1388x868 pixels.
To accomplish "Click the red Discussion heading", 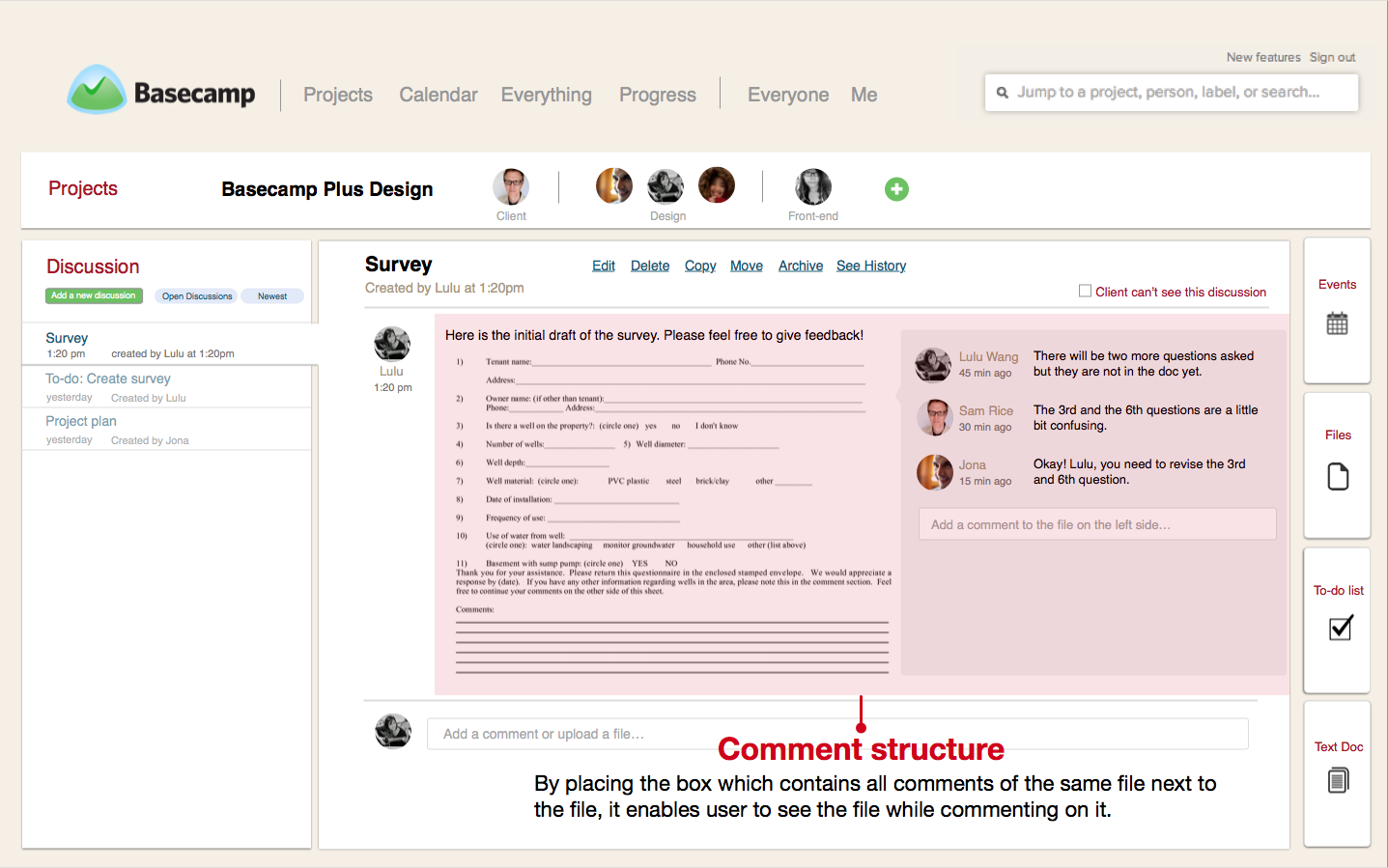I will [93, 266].
